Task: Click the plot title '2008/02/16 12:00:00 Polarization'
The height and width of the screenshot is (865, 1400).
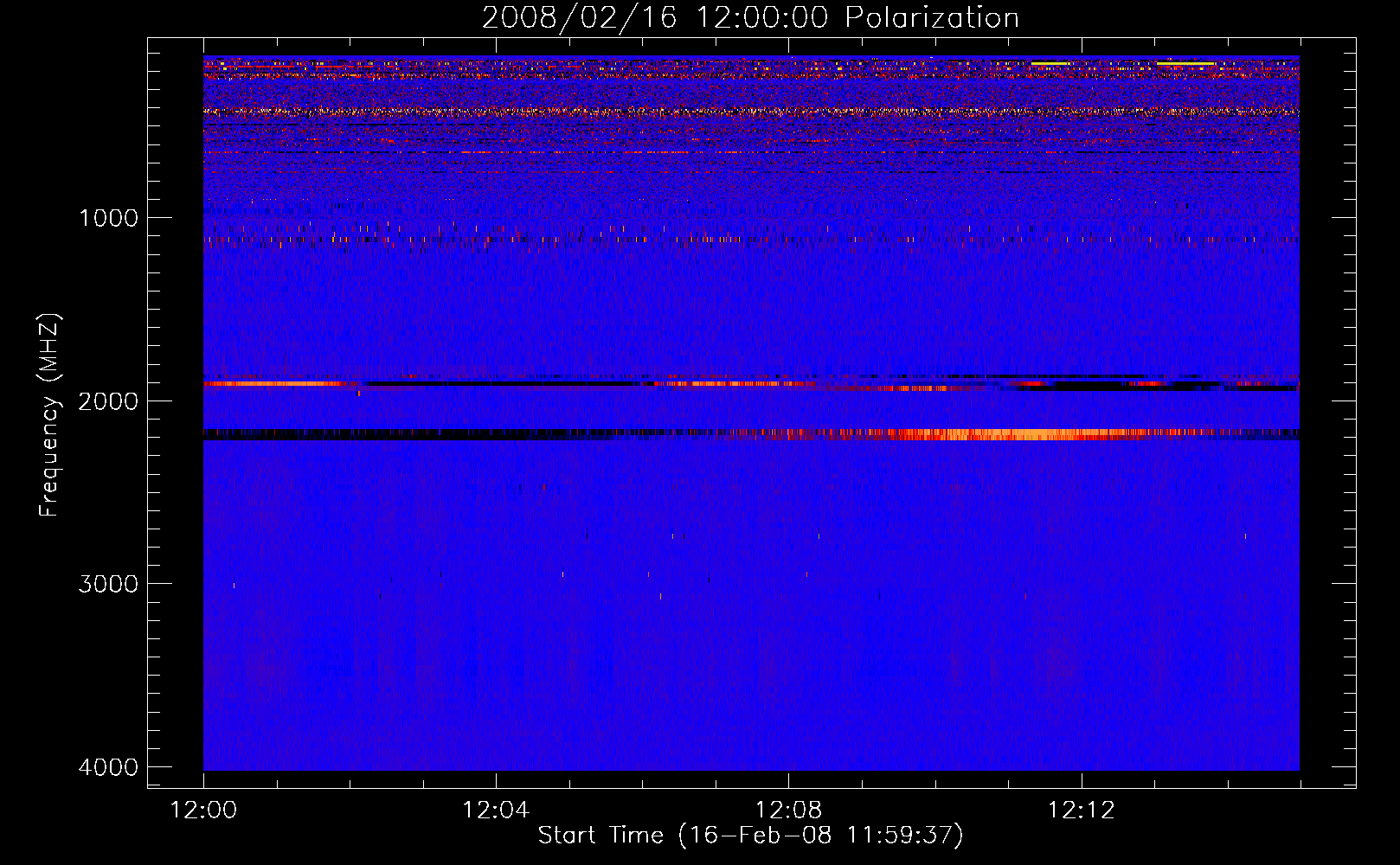Action: pos(750,18)
